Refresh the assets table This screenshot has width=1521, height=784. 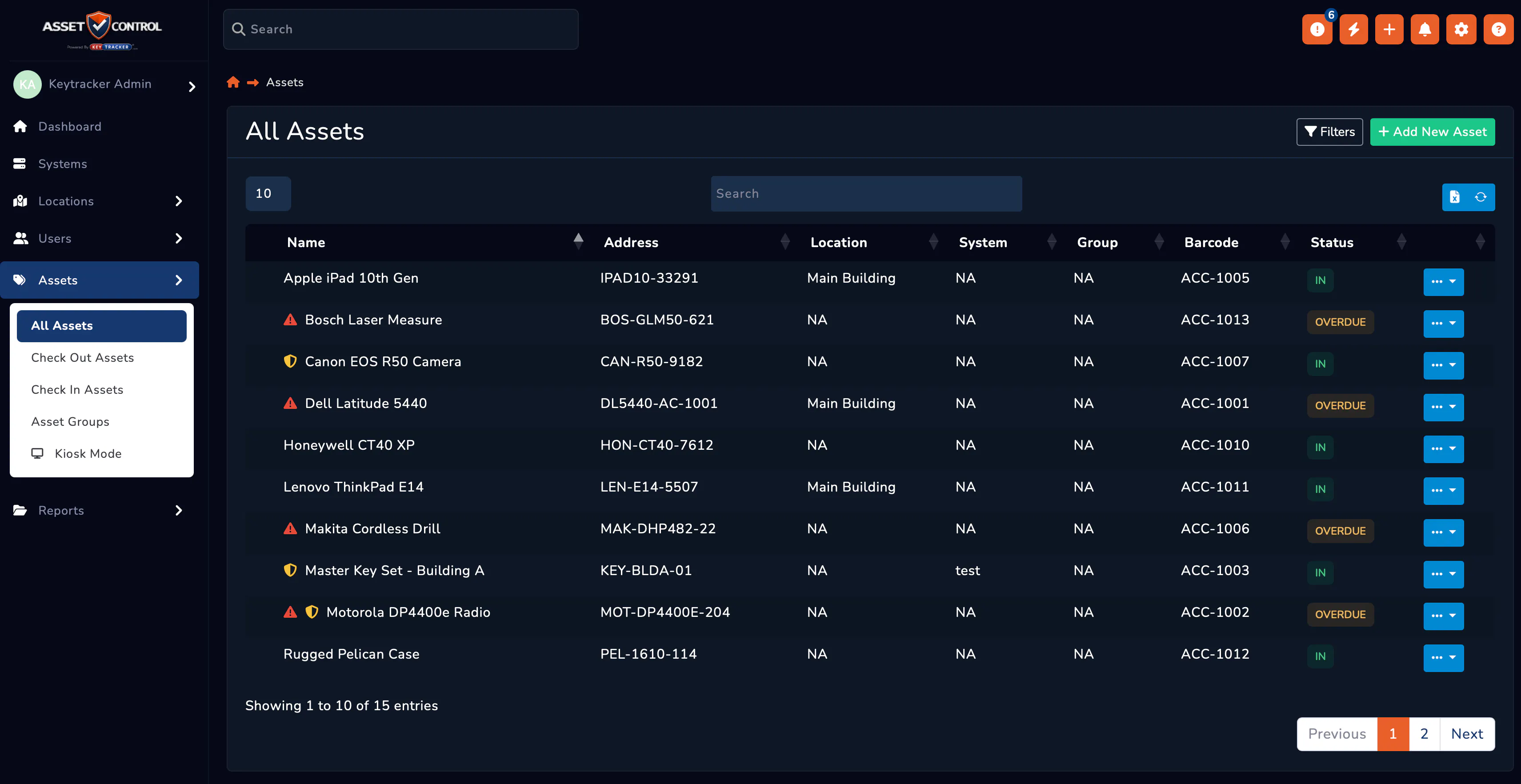1481,197
